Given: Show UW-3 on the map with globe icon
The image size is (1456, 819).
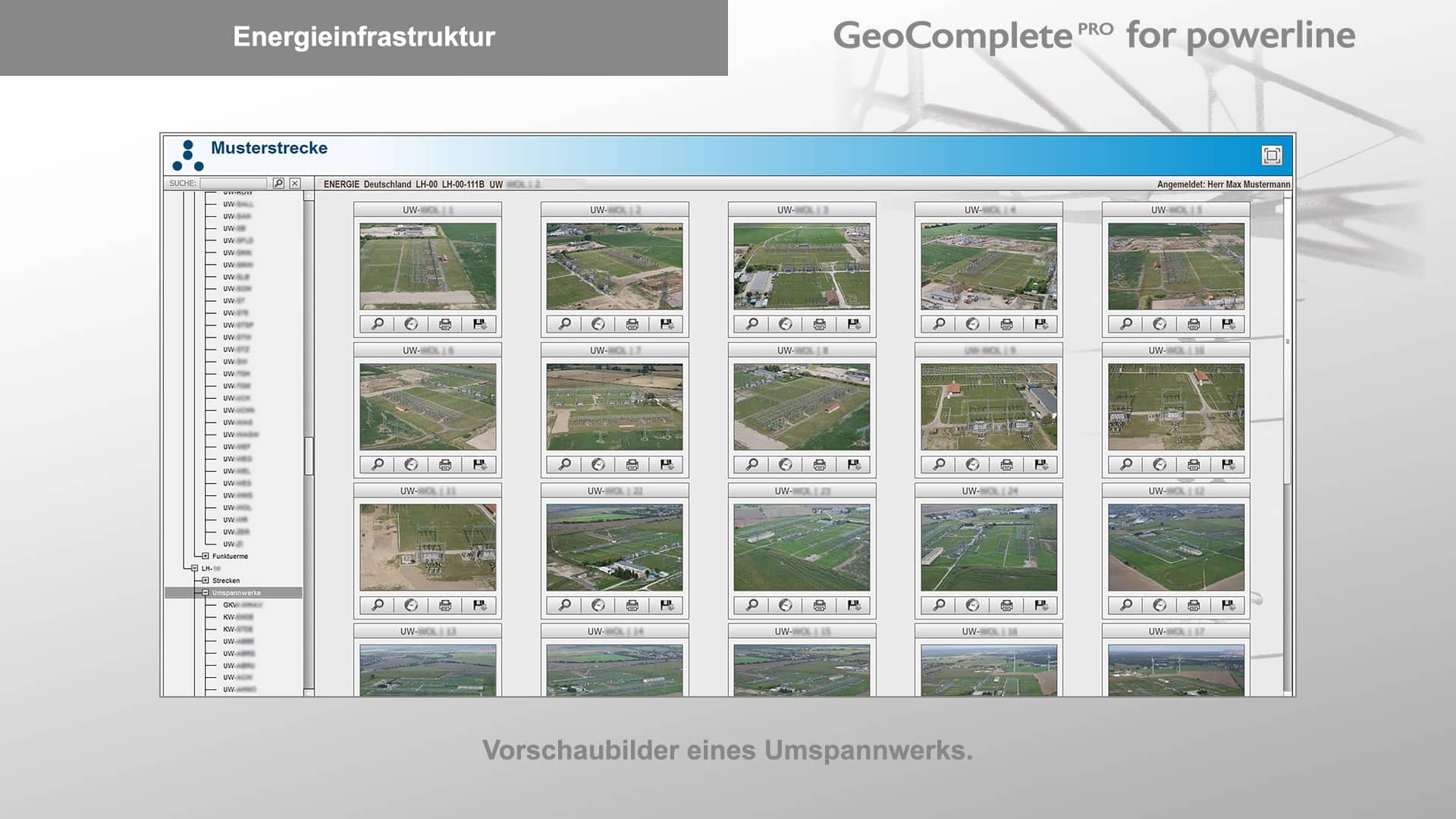Looking at the screenshot, I should pyautogui.click(x=784, y=324).
